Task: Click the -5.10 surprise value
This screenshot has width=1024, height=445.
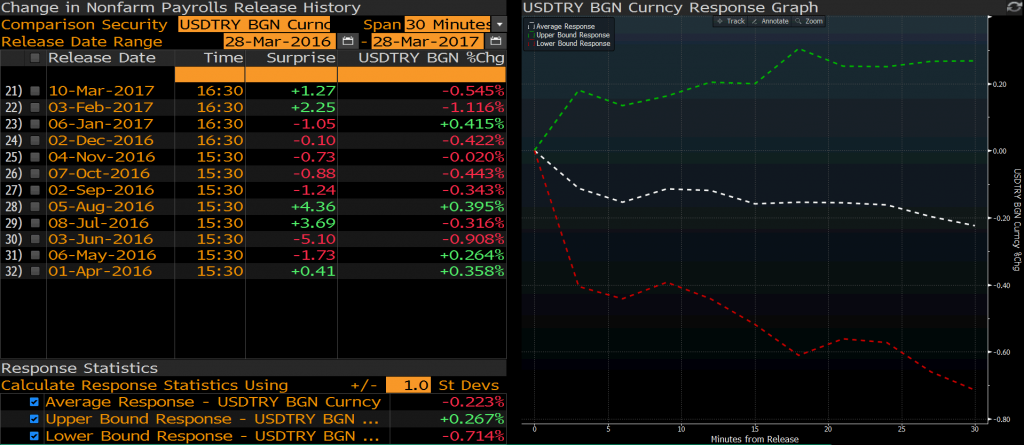Action: point(314,239)
